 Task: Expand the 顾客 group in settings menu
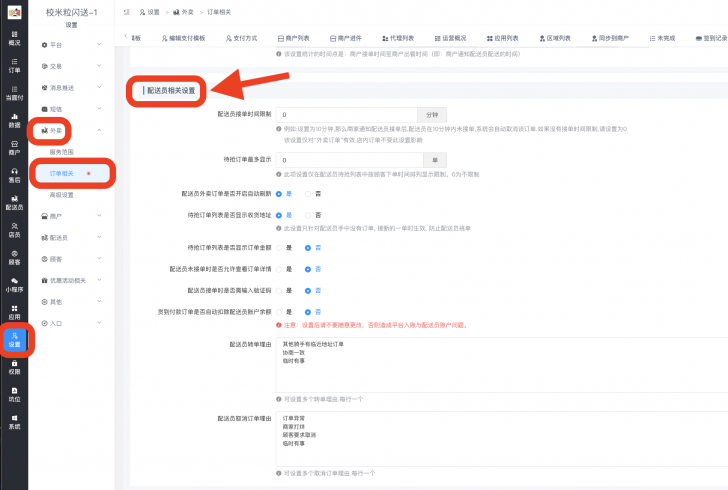click(72, 259)
